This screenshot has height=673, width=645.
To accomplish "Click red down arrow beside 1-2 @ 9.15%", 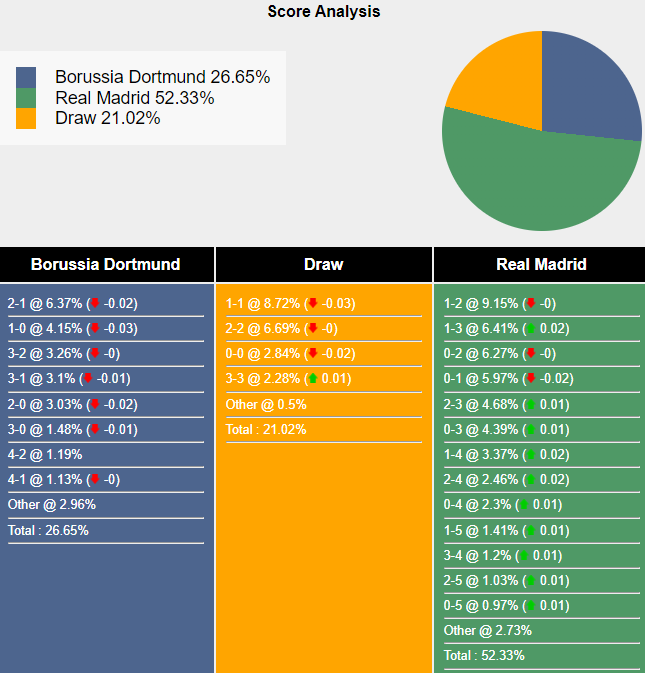I will (x=531, y=304).
